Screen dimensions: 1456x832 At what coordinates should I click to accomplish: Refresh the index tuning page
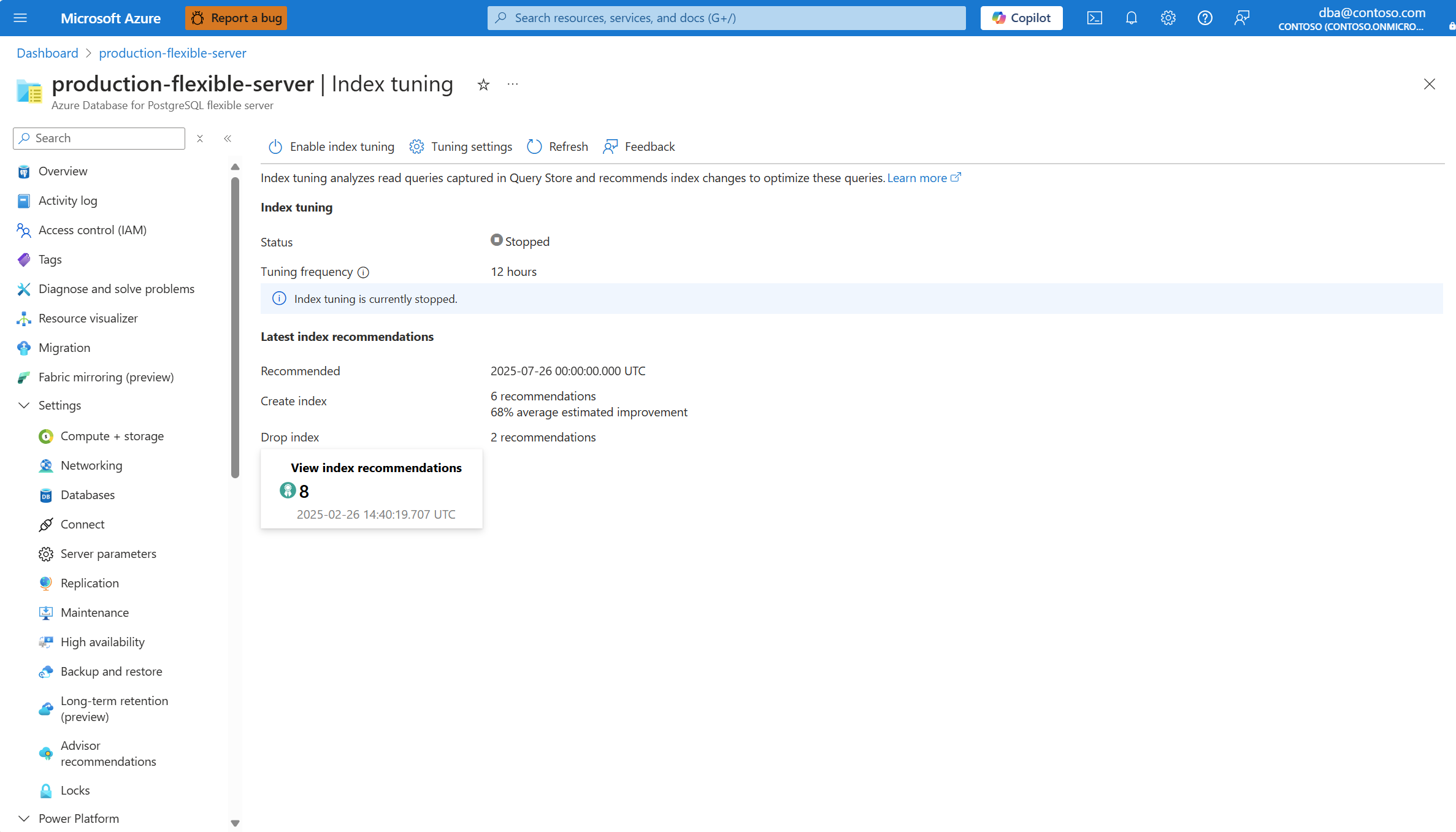click(557, 147)
